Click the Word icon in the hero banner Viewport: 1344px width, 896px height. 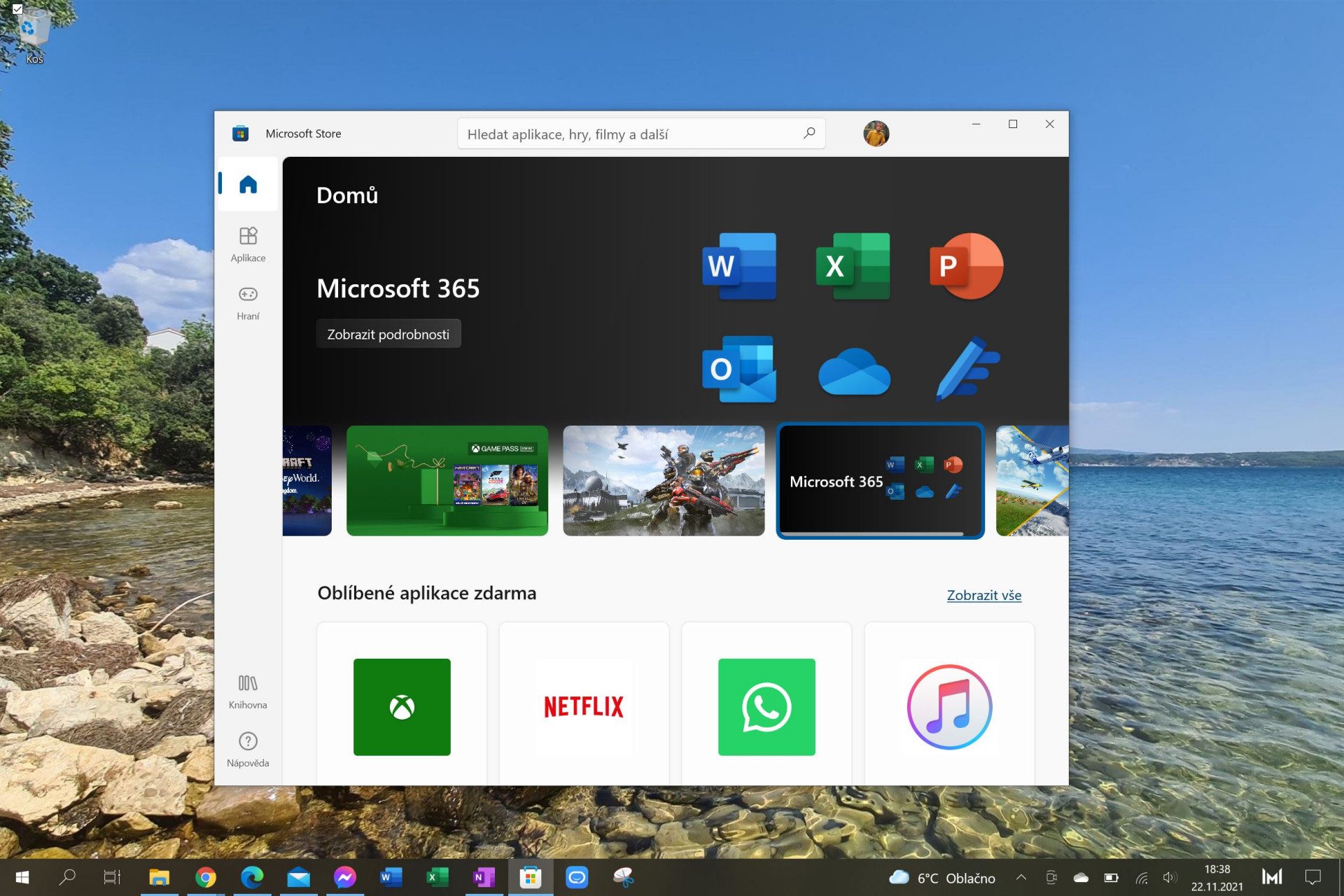click(x=739, y=266)
